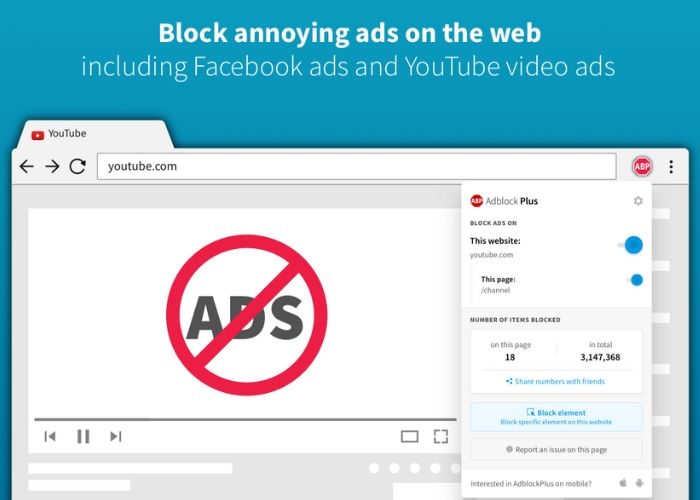Screen dimensions: 700x500
Task: Skip to next video
Action: coord(116,436)
